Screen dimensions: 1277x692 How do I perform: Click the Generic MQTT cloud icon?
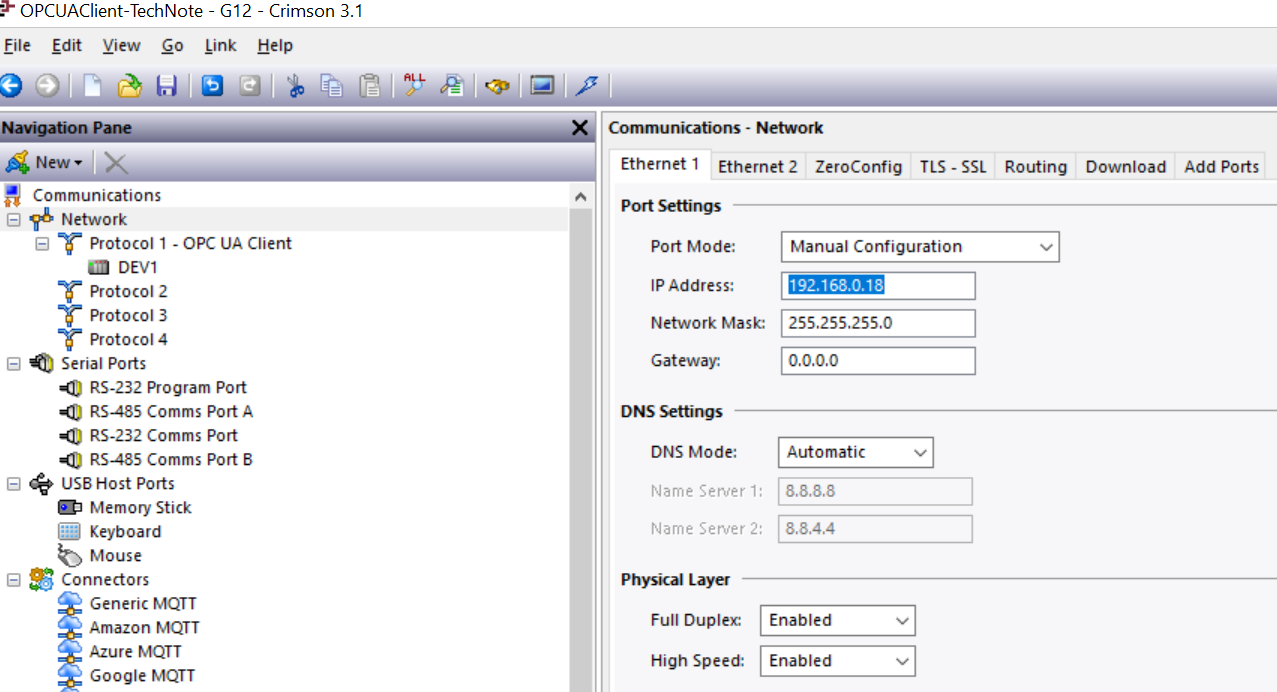click(x=69, y=603)
